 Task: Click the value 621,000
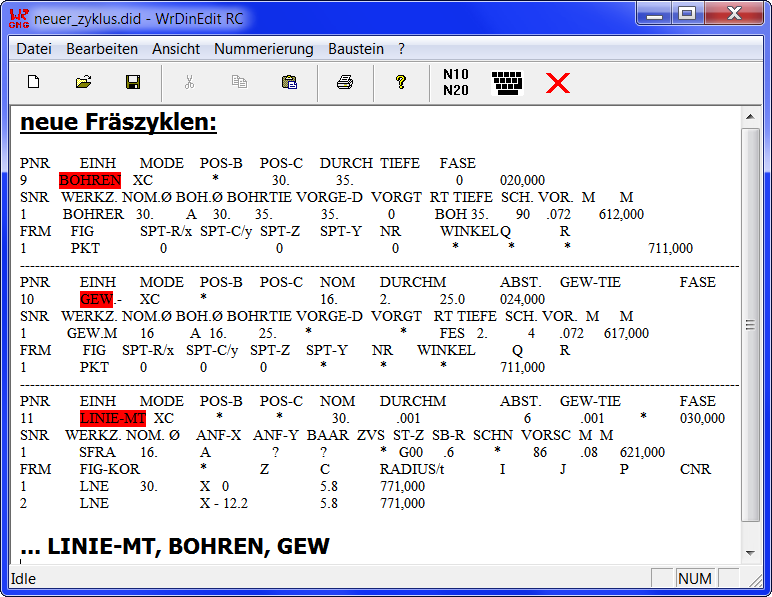(x=643, y=453)
